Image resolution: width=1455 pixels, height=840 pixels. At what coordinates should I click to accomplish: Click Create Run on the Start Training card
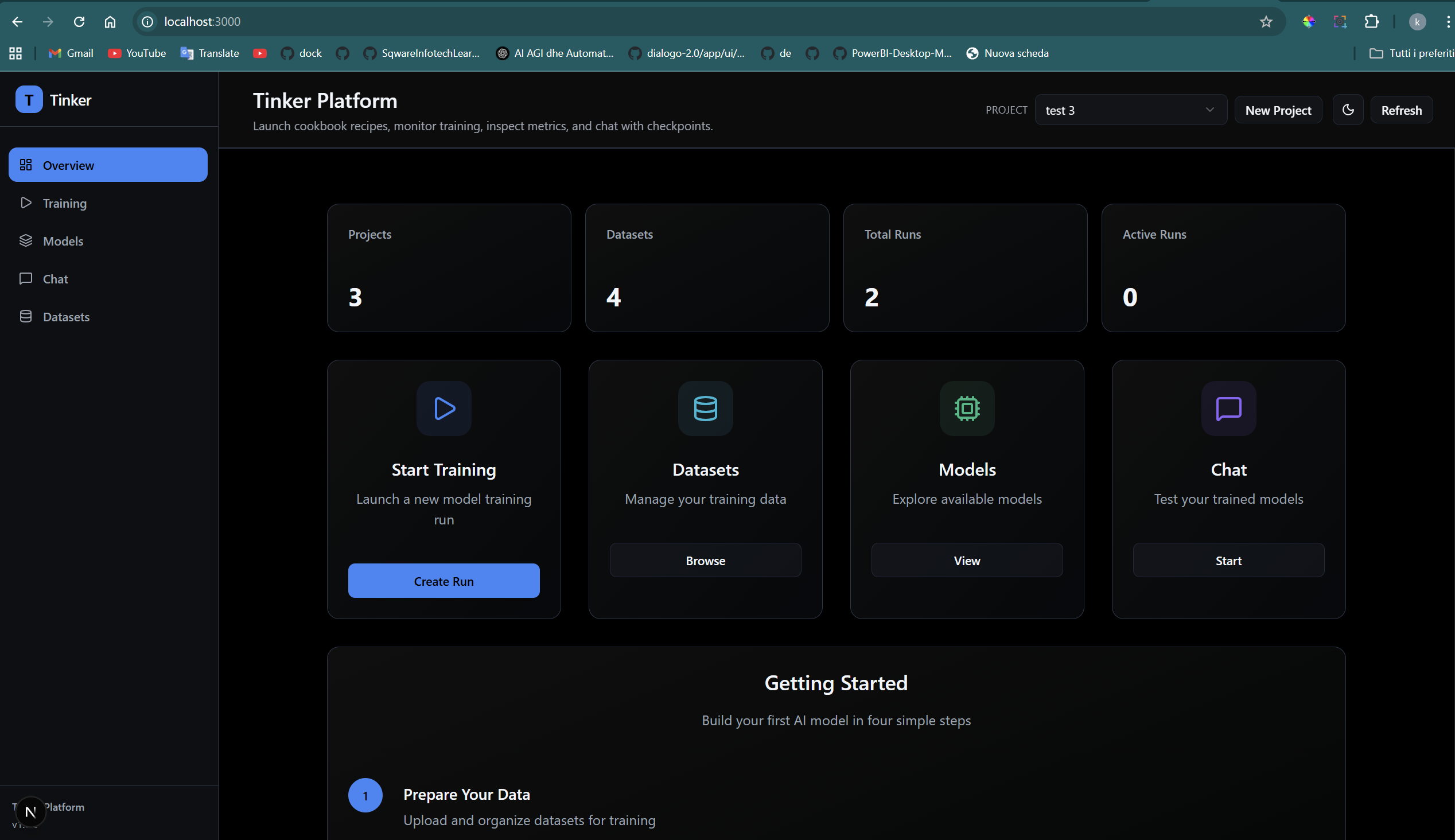pyautogui.click(x=443, y=581)
